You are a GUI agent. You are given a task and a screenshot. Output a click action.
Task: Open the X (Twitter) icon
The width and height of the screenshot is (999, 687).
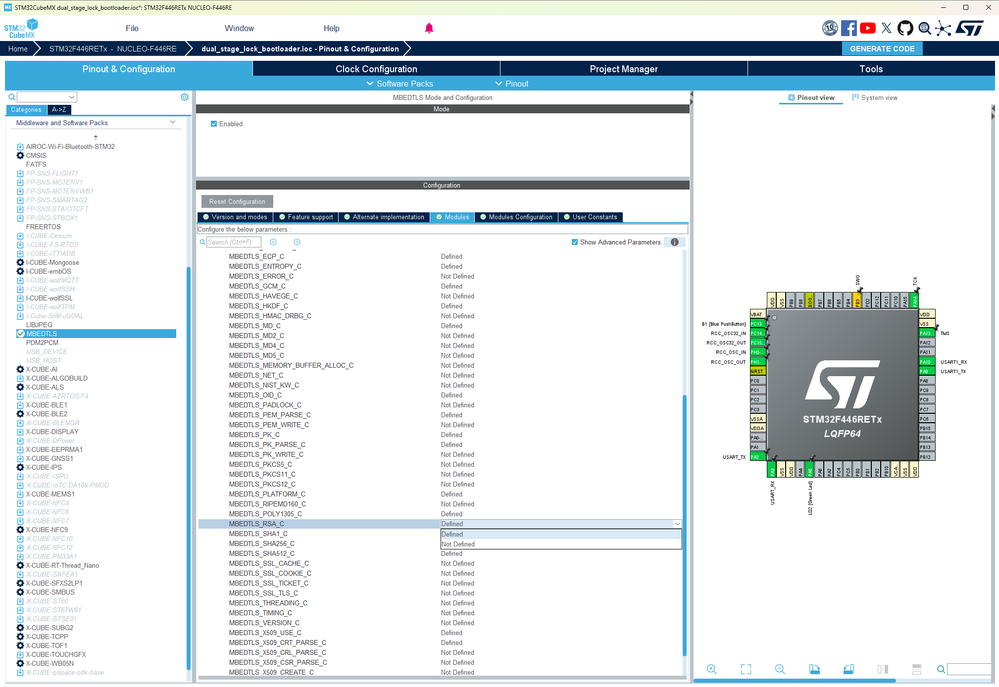tap(886, 28)
